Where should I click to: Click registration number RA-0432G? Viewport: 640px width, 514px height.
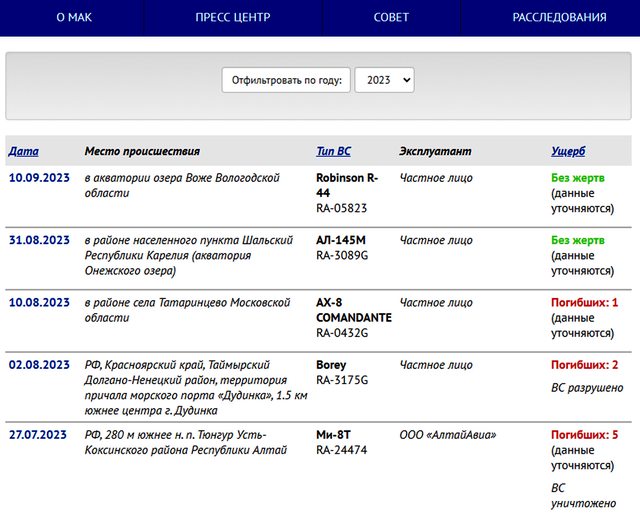click(342, 333)
